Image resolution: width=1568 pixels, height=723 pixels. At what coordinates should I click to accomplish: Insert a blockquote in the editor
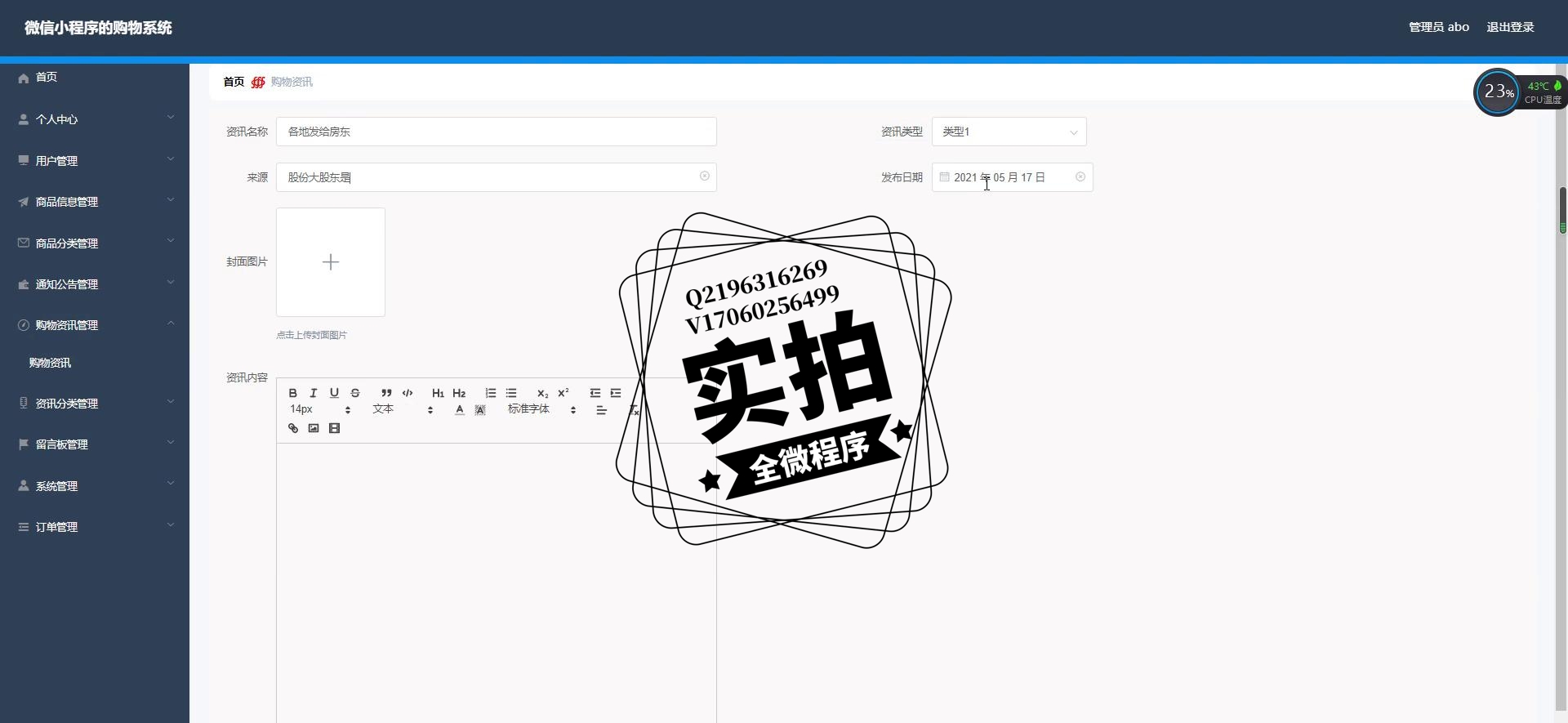386,393
